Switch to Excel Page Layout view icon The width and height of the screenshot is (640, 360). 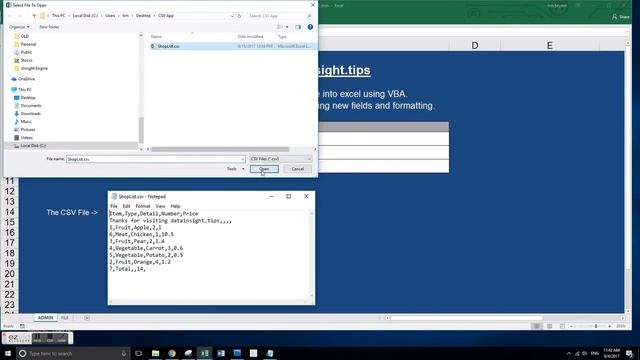coord(550,326)
